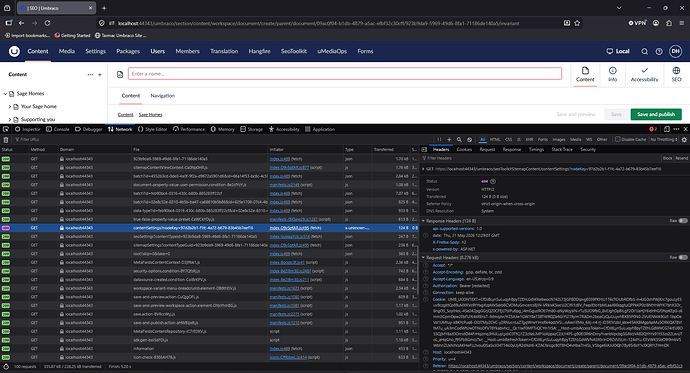Screen dimensions: 690x373
Task: Clear network log with trash icon
Action: point(6,139)
